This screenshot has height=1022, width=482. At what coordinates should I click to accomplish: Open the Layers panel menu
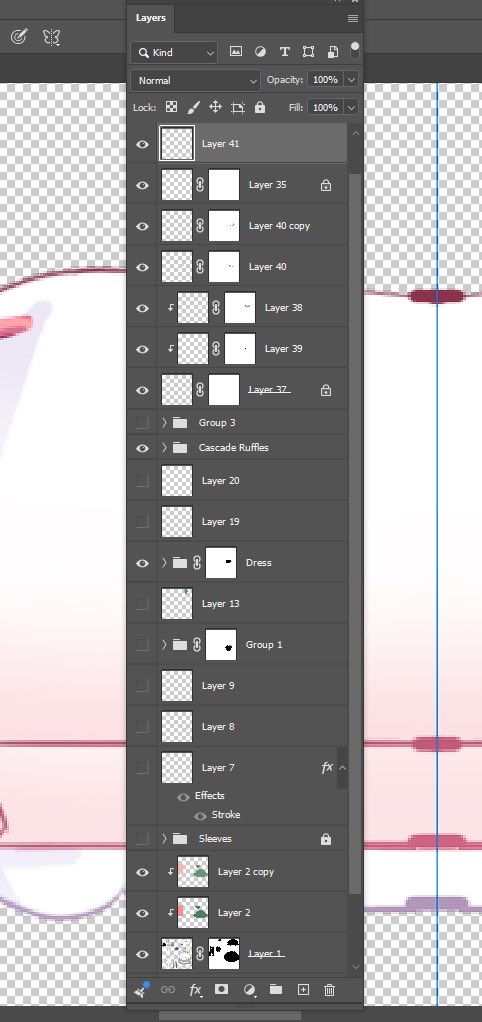click(352, 18)
